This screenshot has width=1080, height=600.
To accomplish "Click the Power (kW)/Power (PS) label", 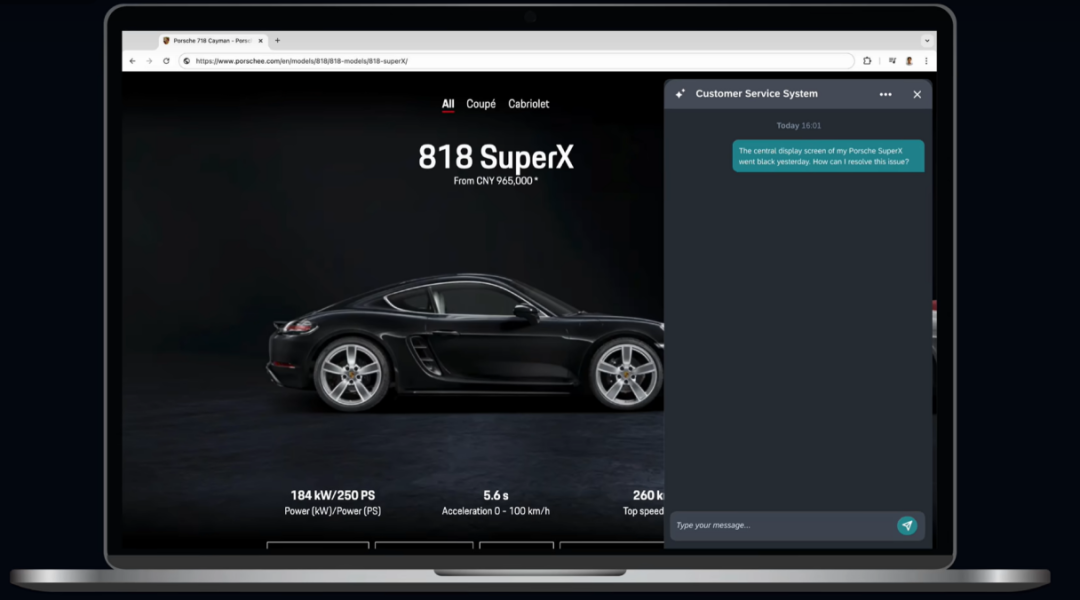I will (x=333, y=511).
